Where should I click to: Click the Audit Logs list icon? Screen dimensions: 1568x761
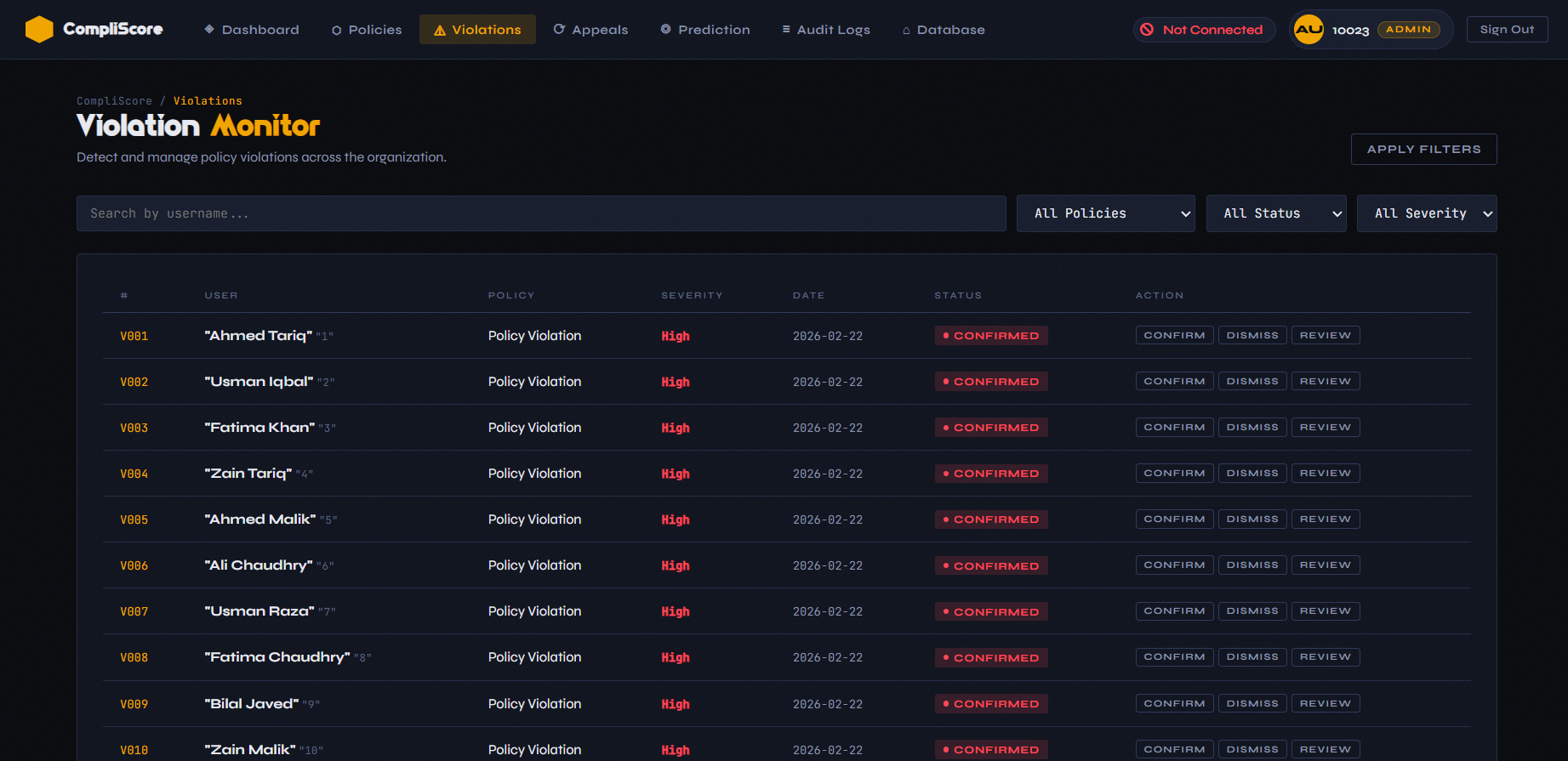786,30
